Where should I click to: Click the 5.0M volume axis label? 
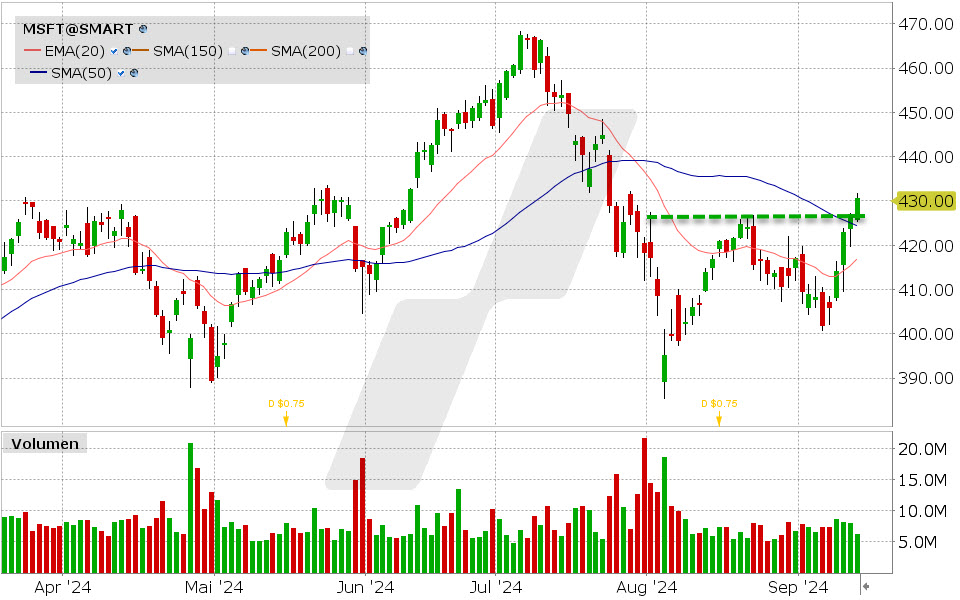[917, 542]
